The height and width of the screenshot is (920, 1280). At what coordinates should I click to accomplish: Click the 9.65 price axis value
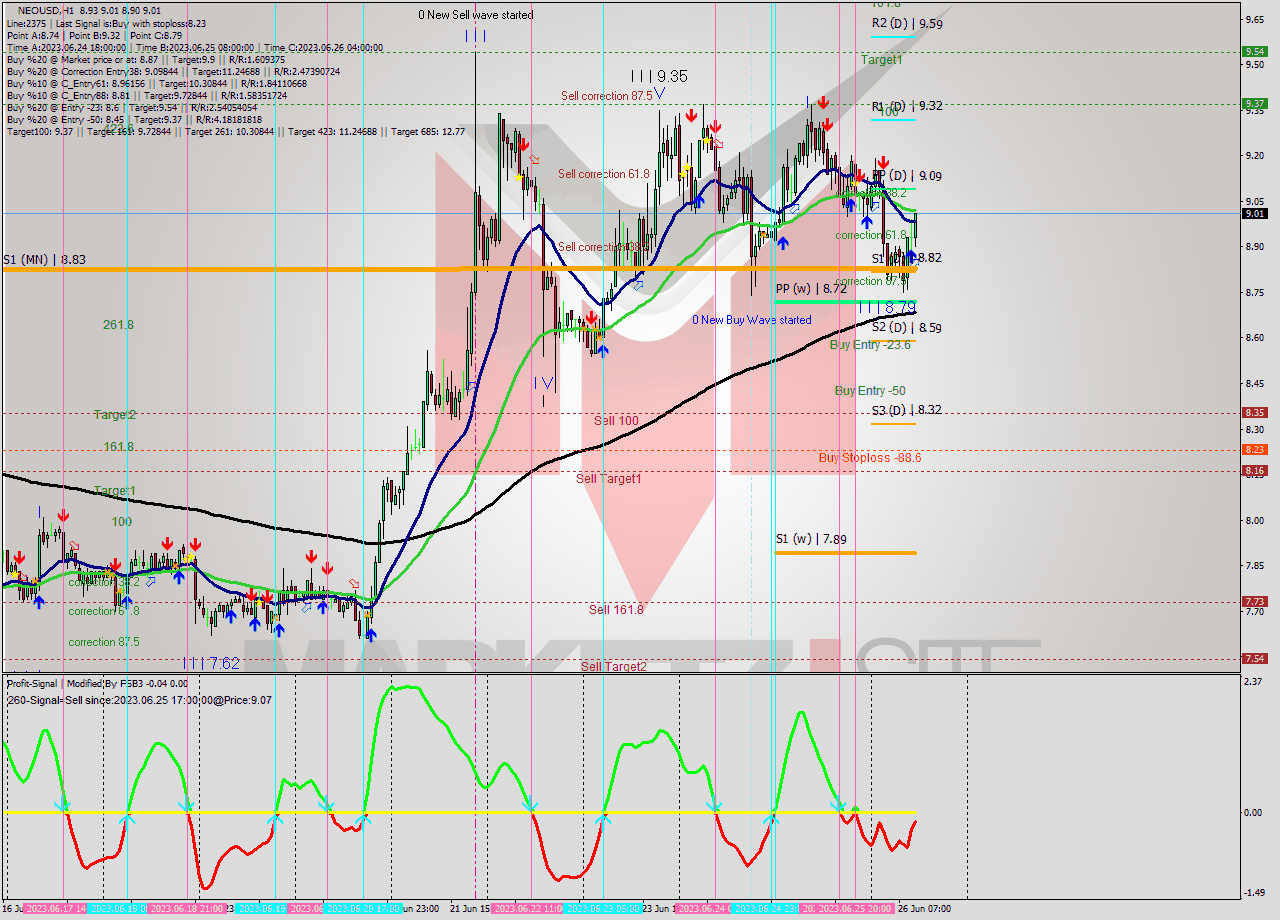click(x=1254, y=19)
